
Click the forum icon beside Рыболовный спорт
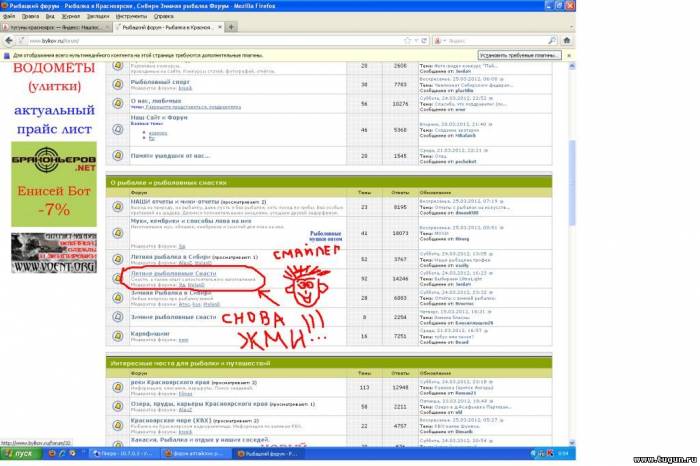[x=118, y=84]
